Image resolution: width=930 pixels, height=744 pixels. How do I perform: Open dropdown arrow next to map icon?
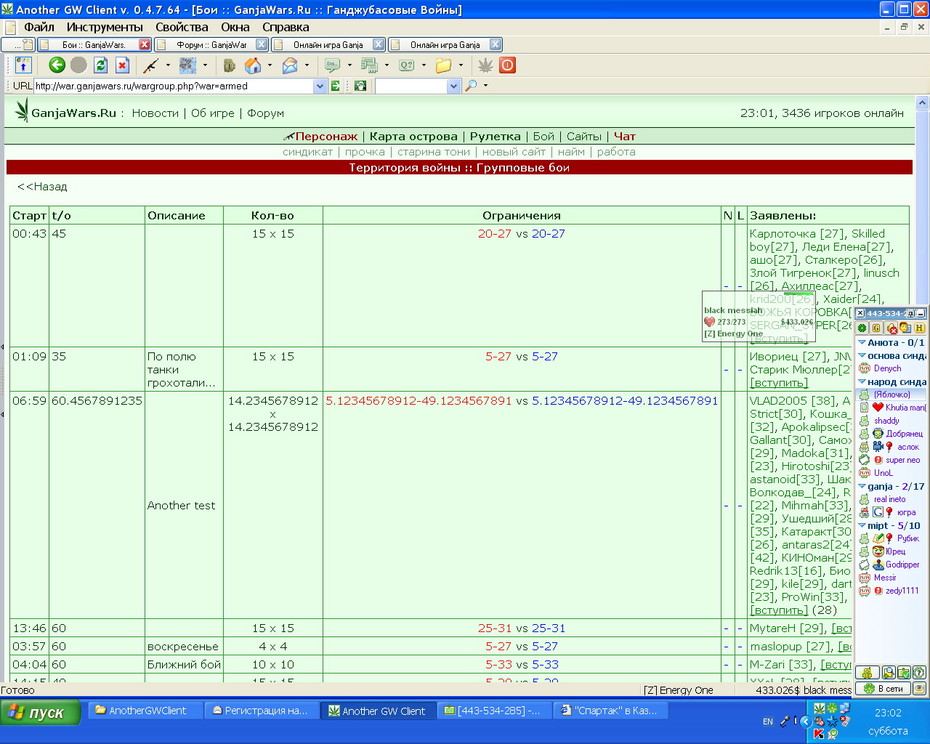(x=205, y=65)
